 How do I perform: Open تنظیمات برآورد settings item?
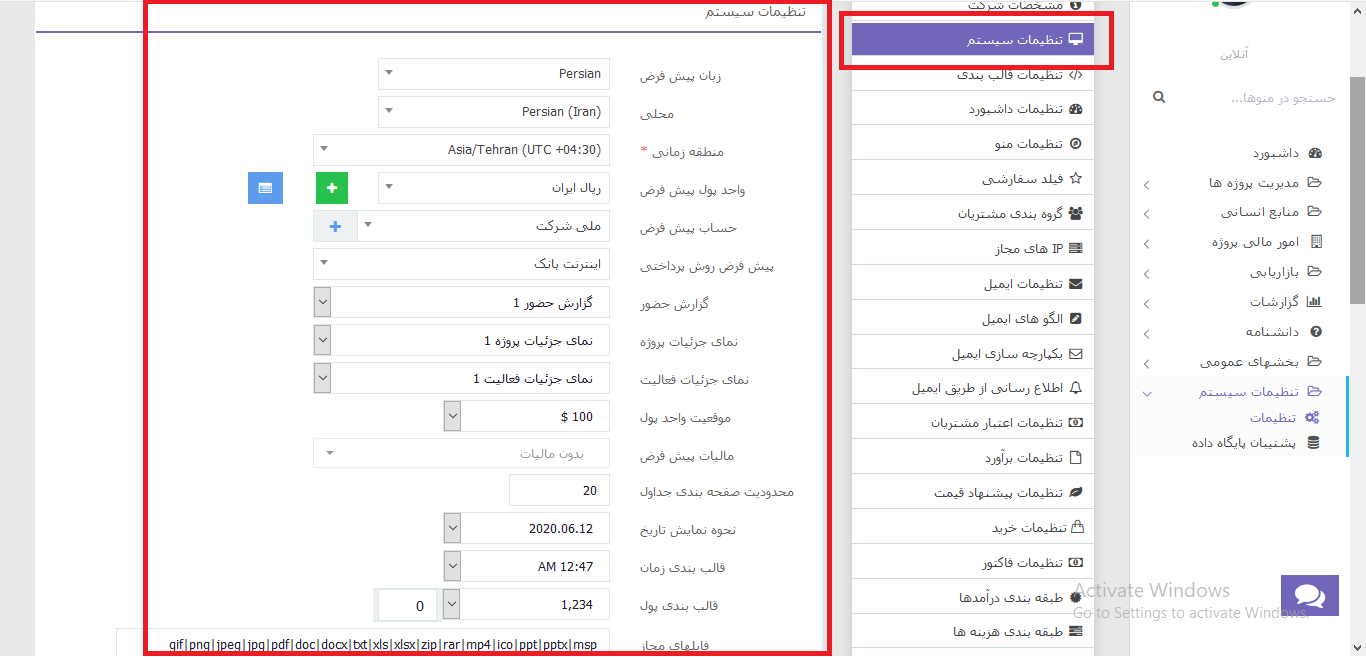click(973, 458)
